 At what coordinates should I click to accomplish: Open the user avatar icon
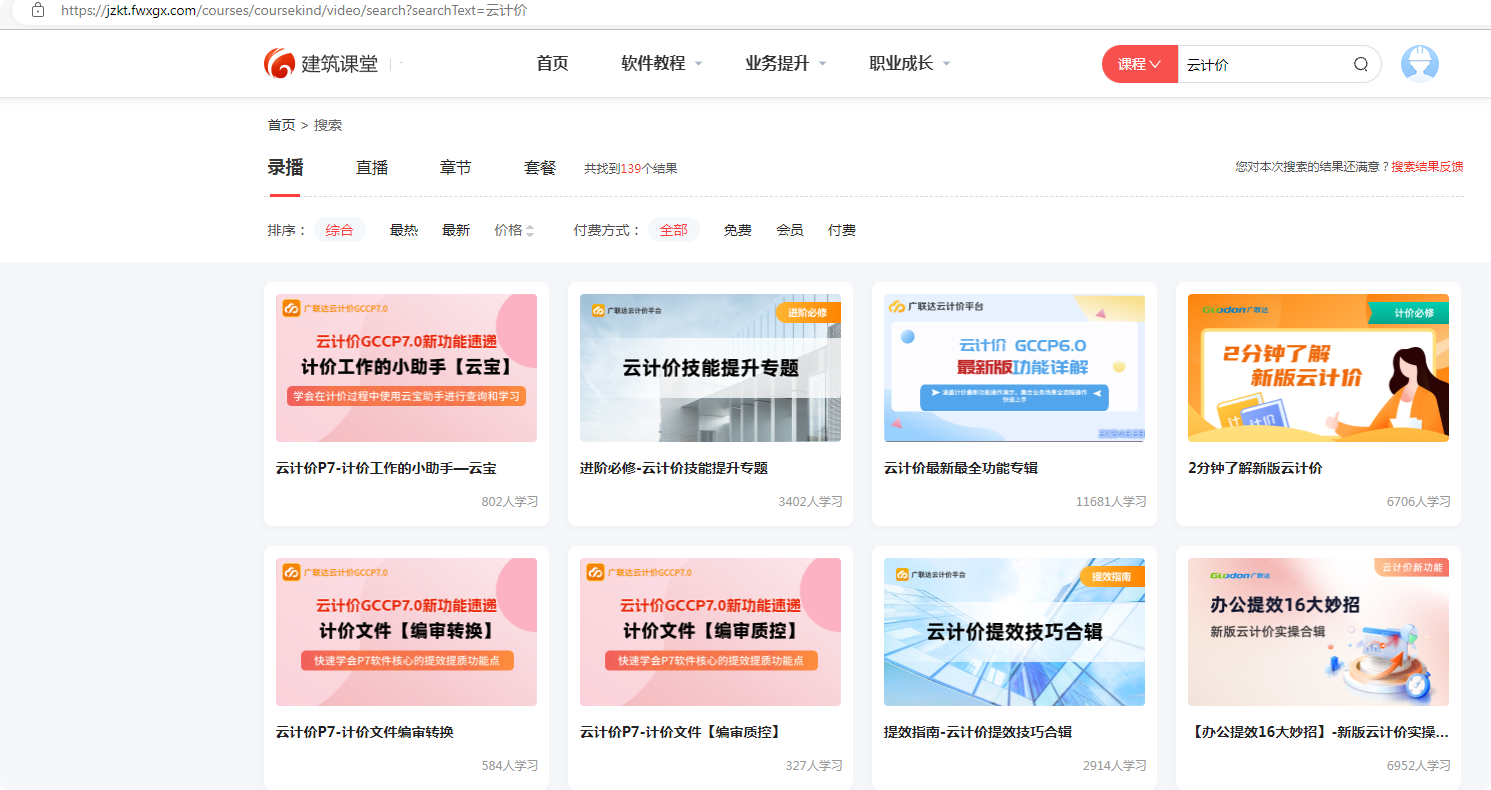pyautogui.click(x=1420, y=64)
